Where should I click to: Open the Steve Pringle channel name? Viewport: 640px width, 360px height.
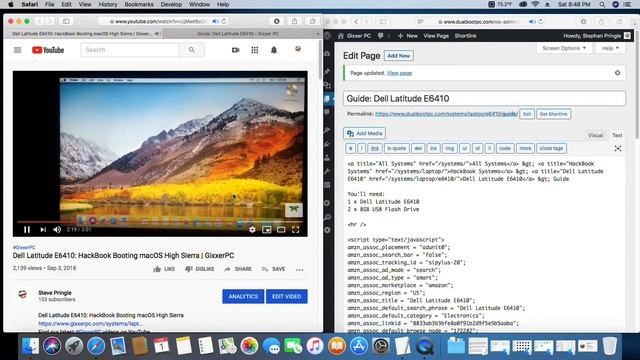coord(55,293)
